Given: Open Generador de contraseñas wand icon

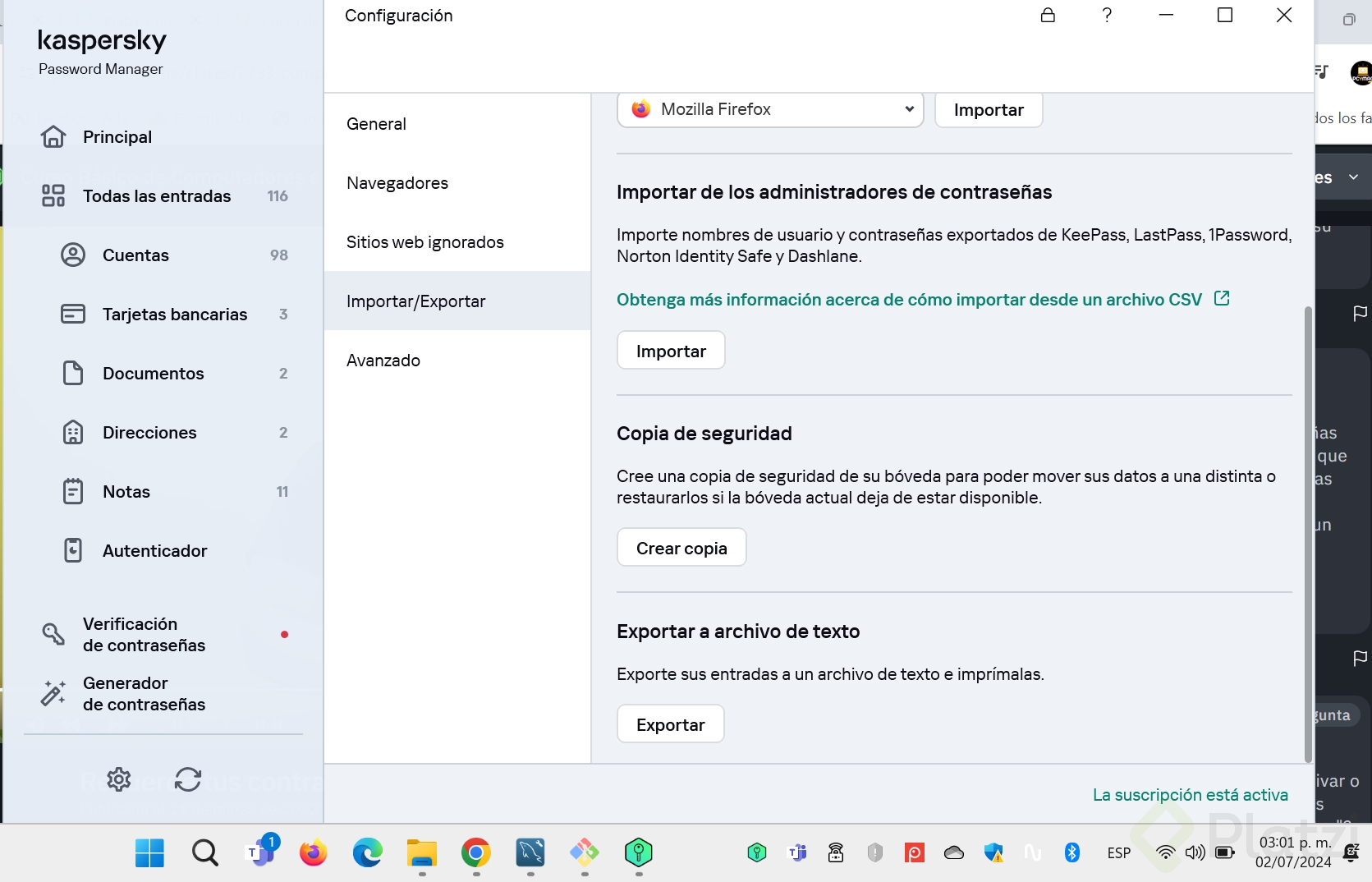Looking at the screenshot, I should point(53,693).
